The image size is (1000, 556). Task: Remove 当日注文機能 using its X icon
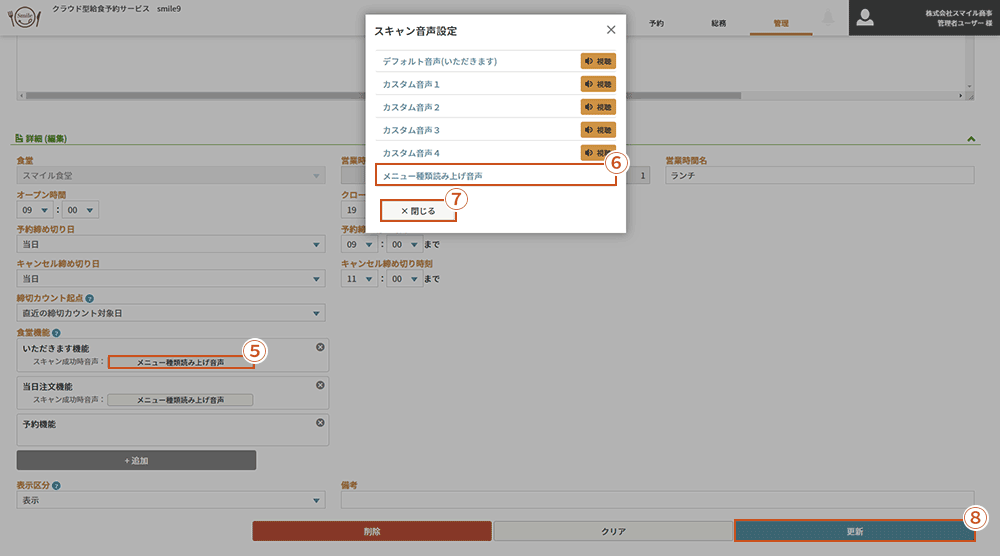tap(320, 385)
